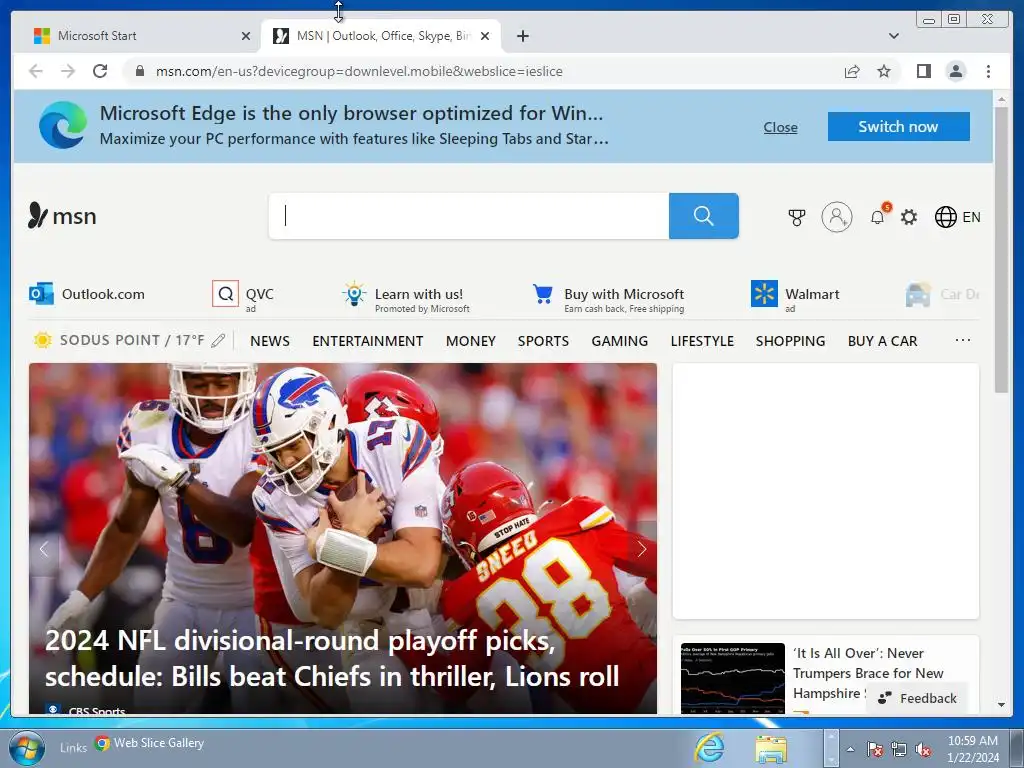The height and width of the screenshot is (768, 1024).
Task: Open Chrome three-dot menu
Action: pos(989,71)
